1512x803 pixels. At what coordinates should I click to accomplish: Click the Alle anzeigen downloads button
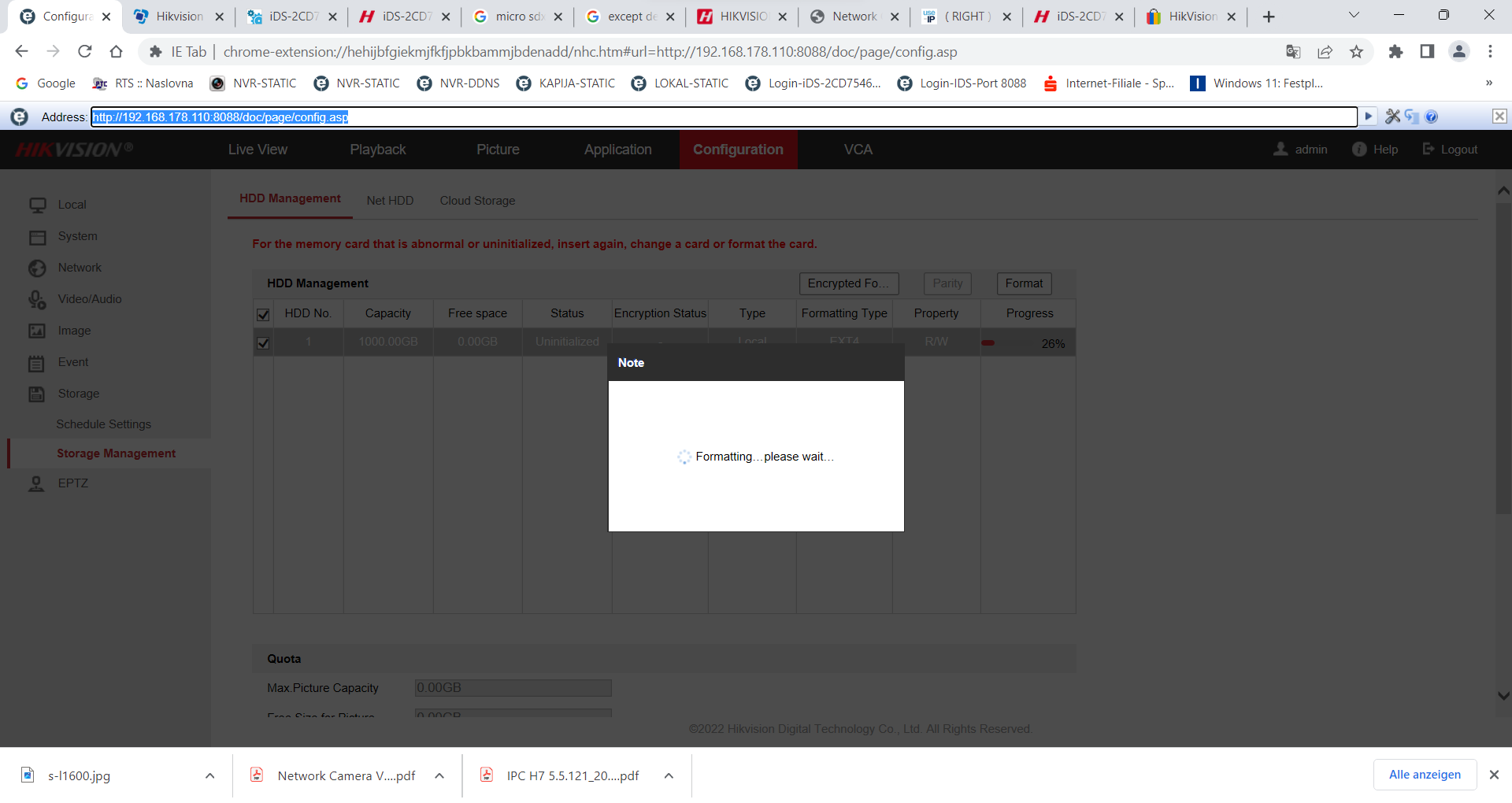click(x=1425, y=775)
